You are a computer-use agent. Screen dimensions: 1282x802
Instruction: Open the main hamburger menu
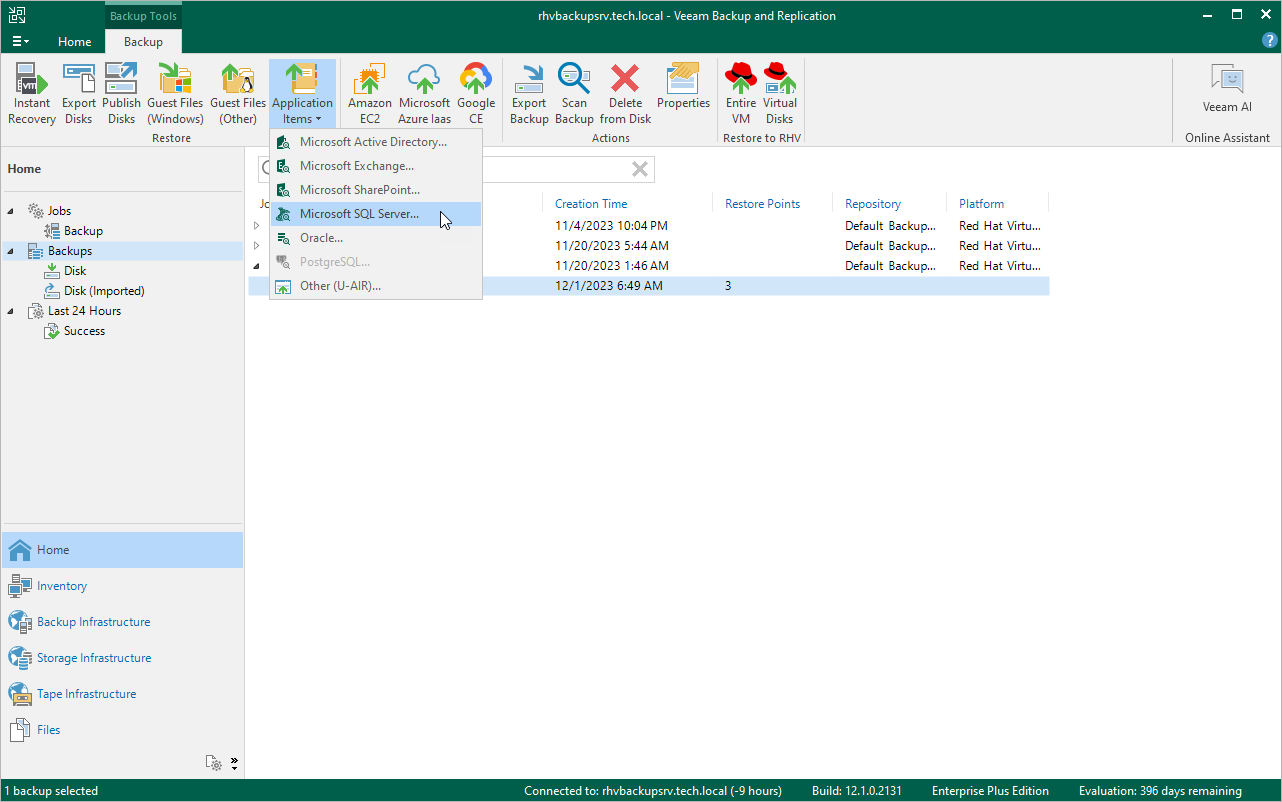(20, 41)
